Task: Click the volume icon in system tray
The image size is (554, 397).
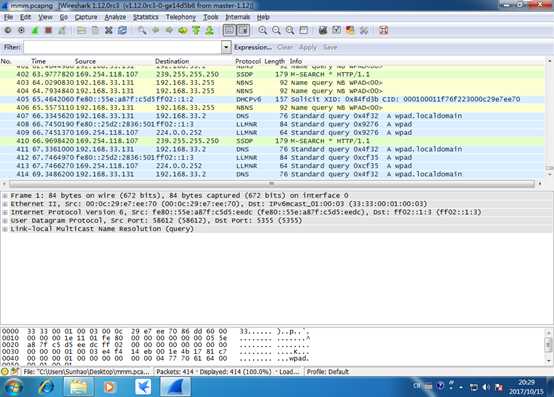Action: tap(486, 387)
